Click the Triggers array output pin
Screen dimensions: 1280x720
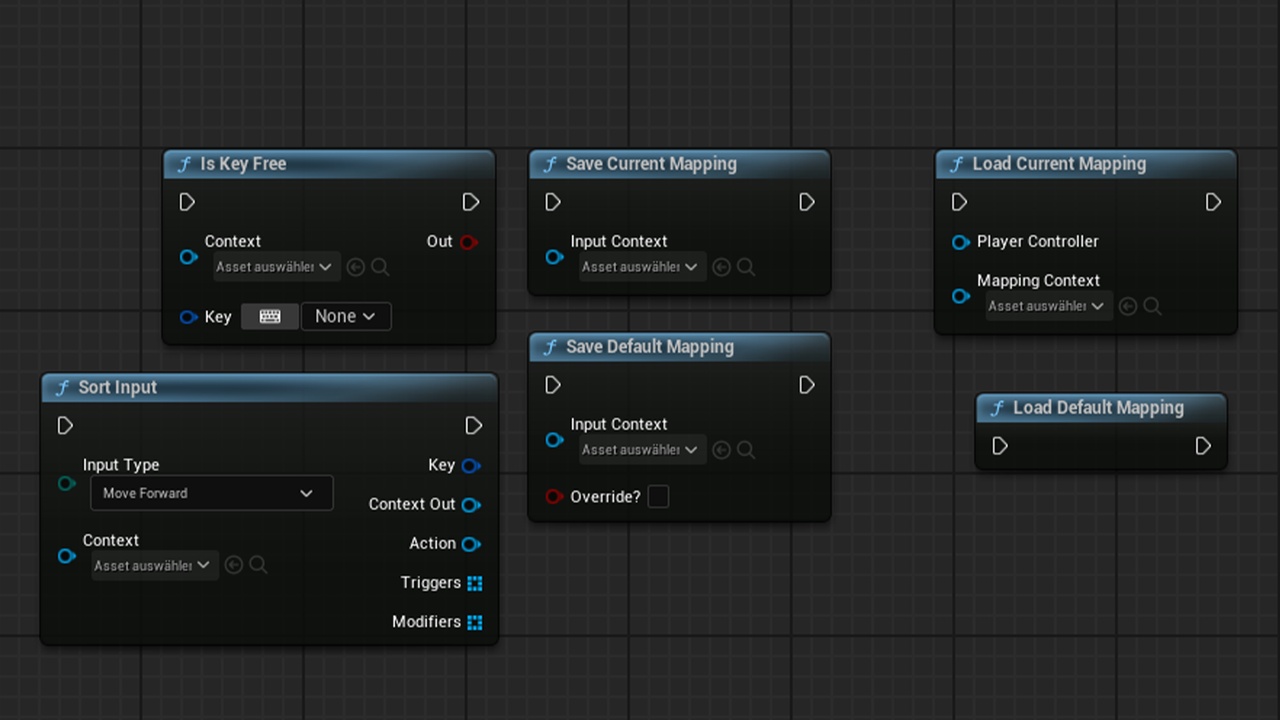475,583
